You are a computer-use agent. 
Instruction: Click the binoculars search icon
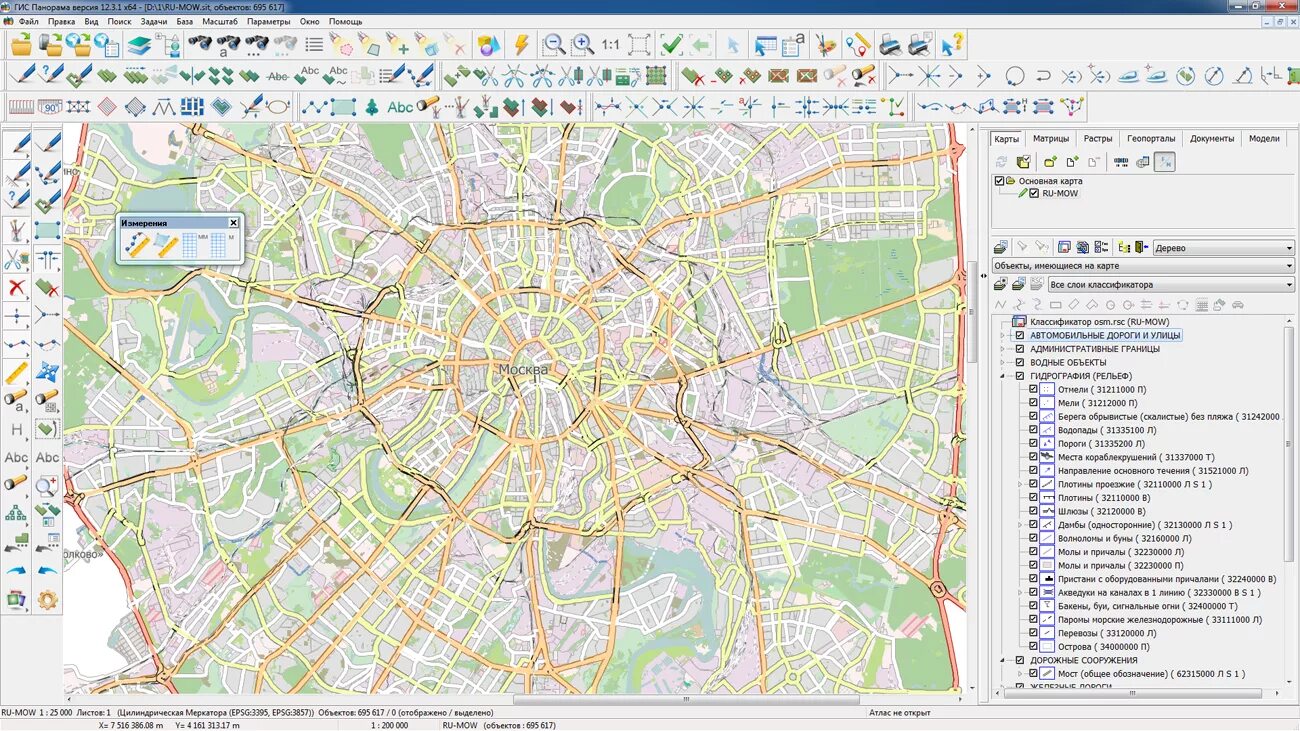(199, 44)
